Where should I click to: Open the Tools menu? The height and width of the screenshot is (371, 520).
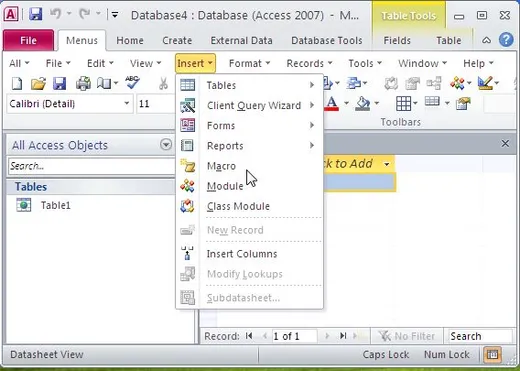tap(365, 63)
